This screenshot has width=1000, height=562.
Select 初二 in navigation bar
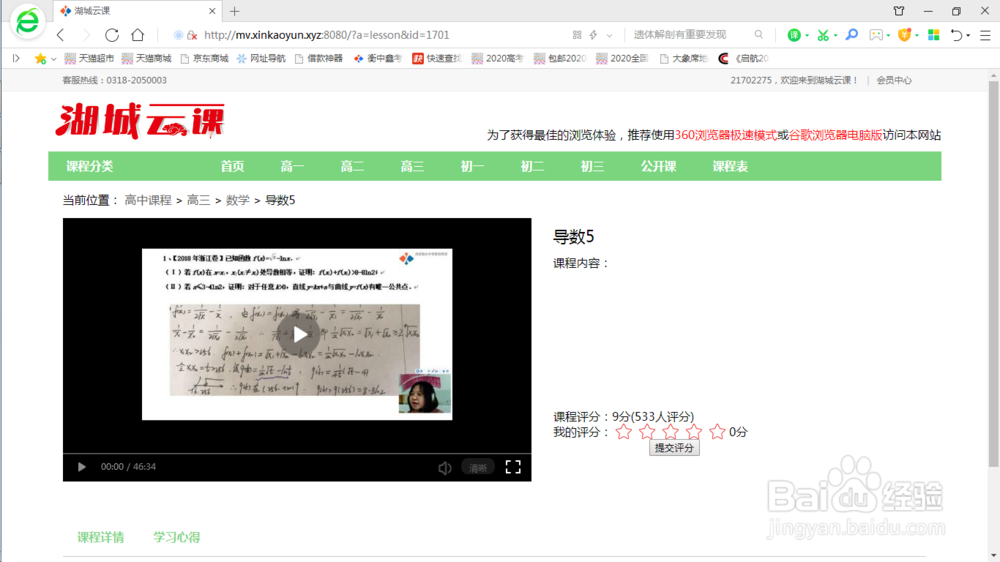pos(532,166)
